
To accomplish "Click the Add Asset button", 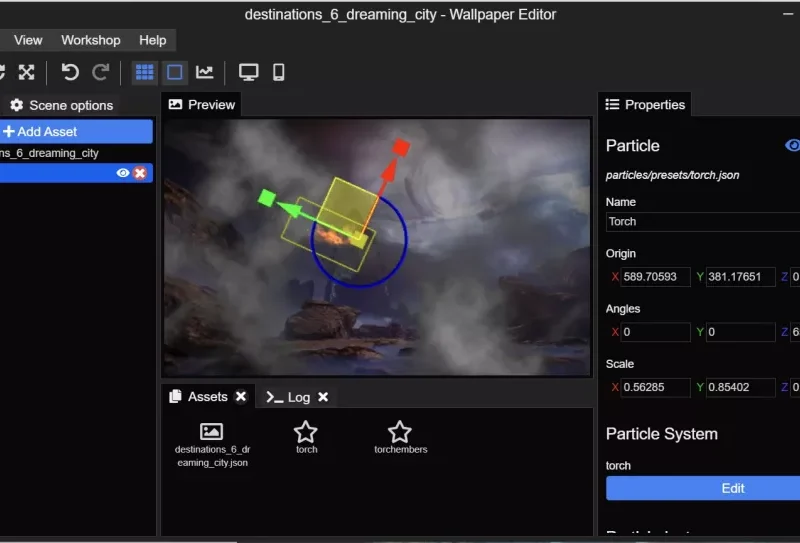I will 75,131.
